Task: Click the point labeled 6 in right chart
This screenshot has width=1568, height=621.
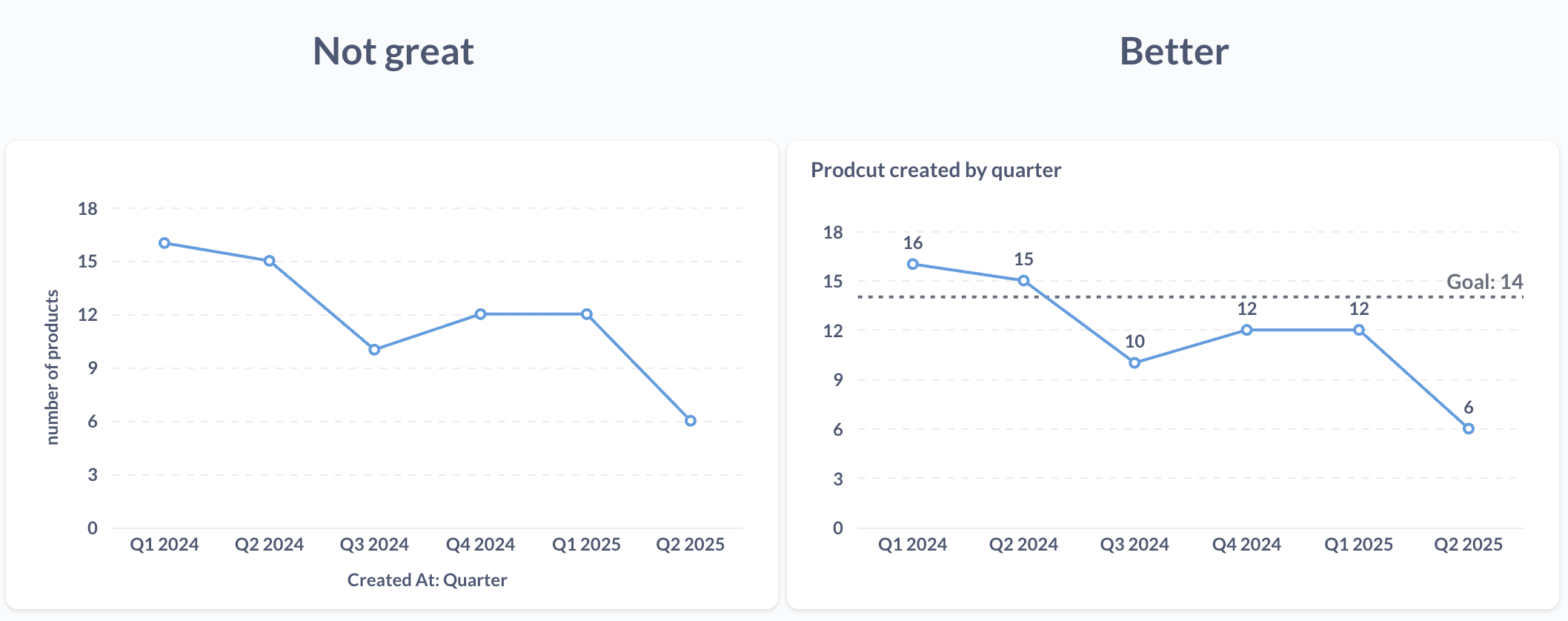Action: click(x=1468, y=429)
